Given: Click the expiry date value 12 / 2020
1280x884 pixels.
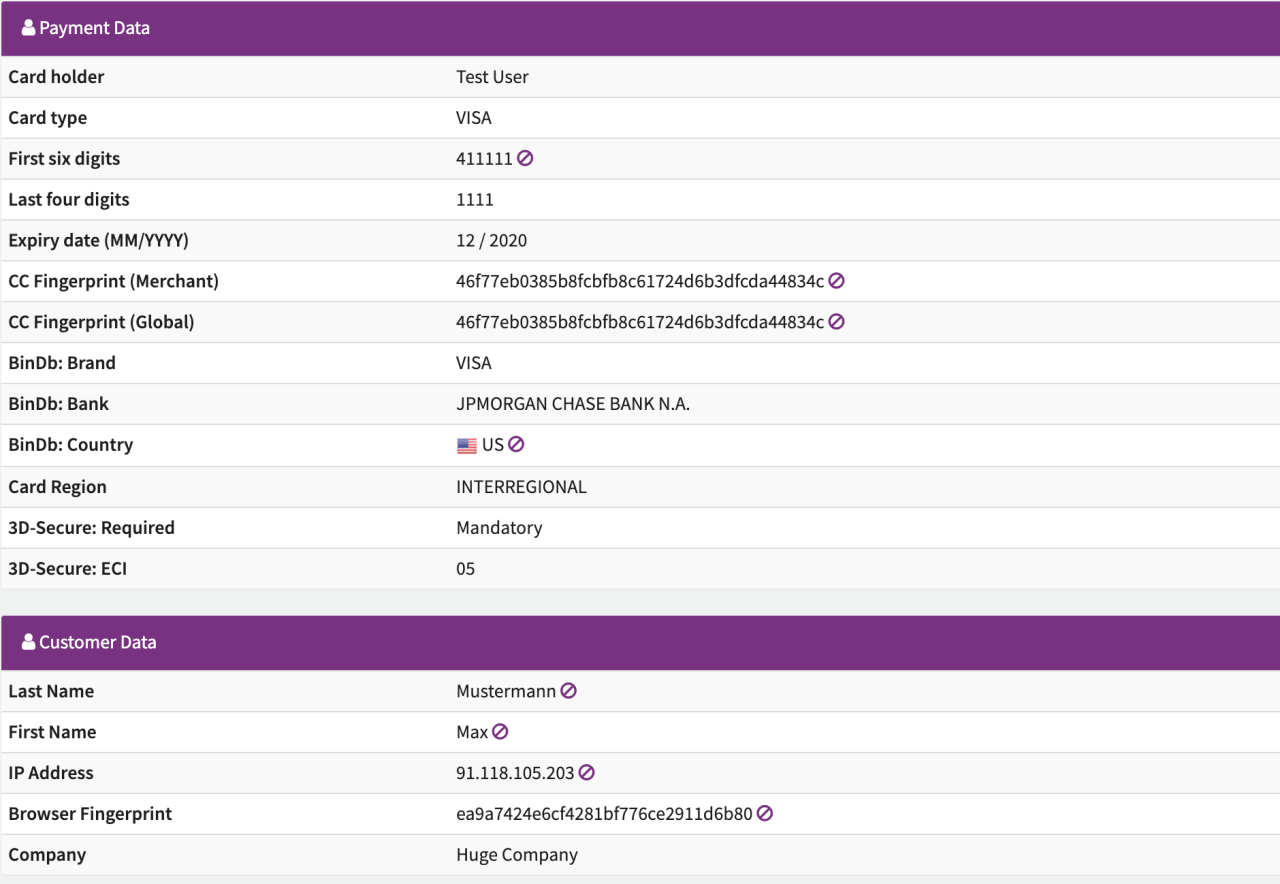Looking at the screenshot, I should click(491, 241).
